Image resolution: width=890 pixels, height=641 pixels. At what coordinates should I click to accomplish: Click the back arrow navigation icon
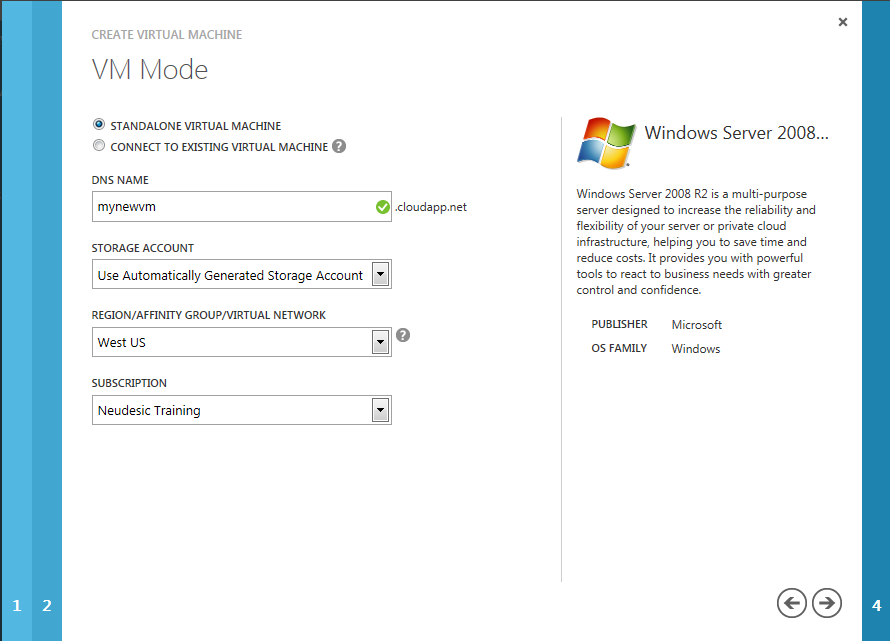tap(792, 603)
